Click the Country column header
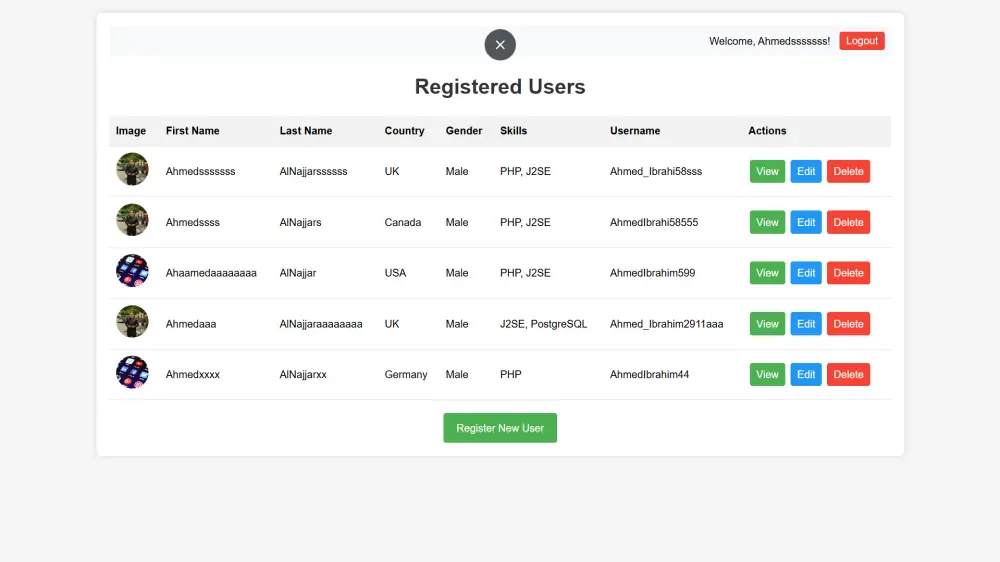1000x562 pixels. 404,131
